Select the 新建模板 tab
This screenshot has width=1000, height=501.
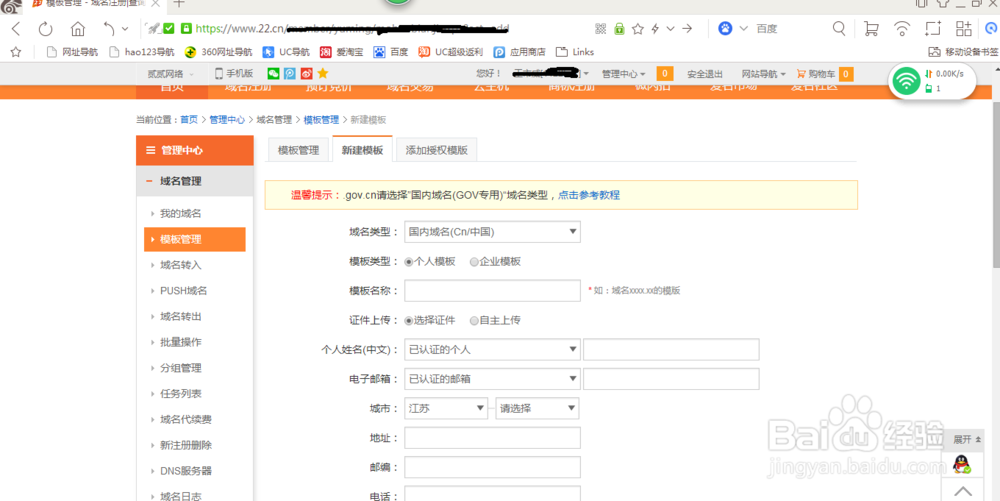[362, 150]
